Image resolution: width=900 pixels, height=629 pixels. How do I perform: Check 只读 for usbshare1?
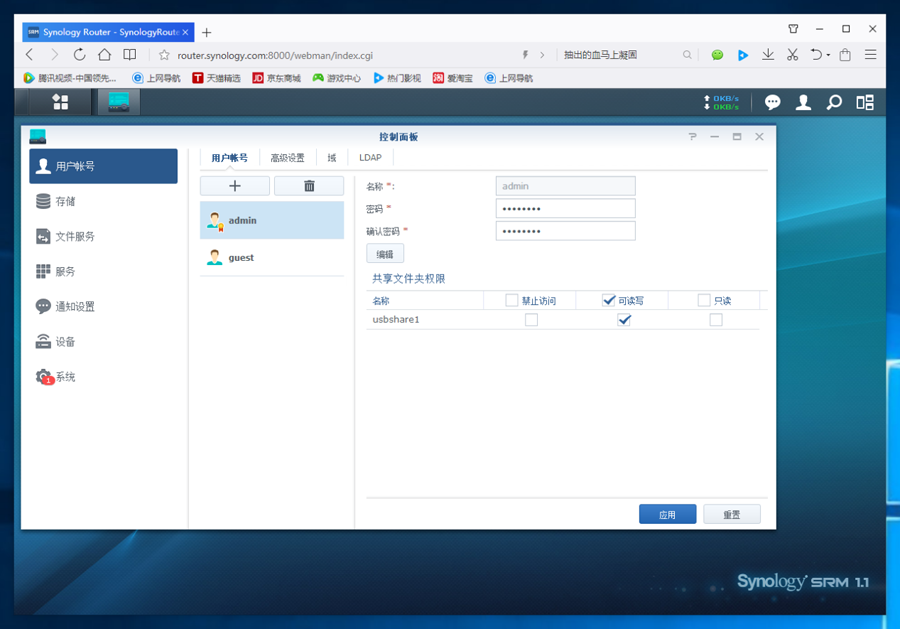pos(715,320)
